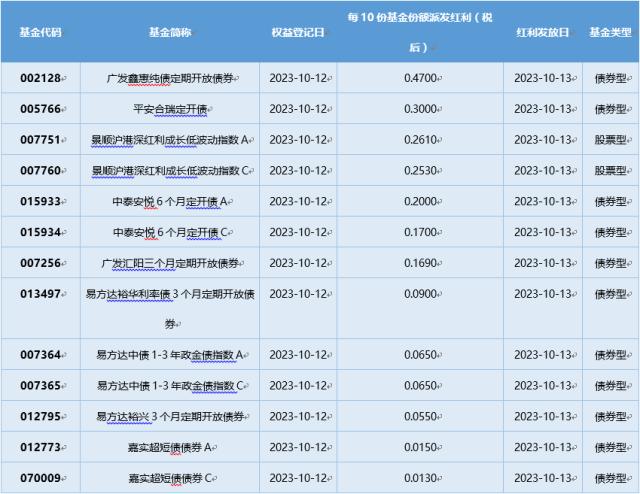
Task: Click dividend value 0.2000
Action: tap(420, 201)
